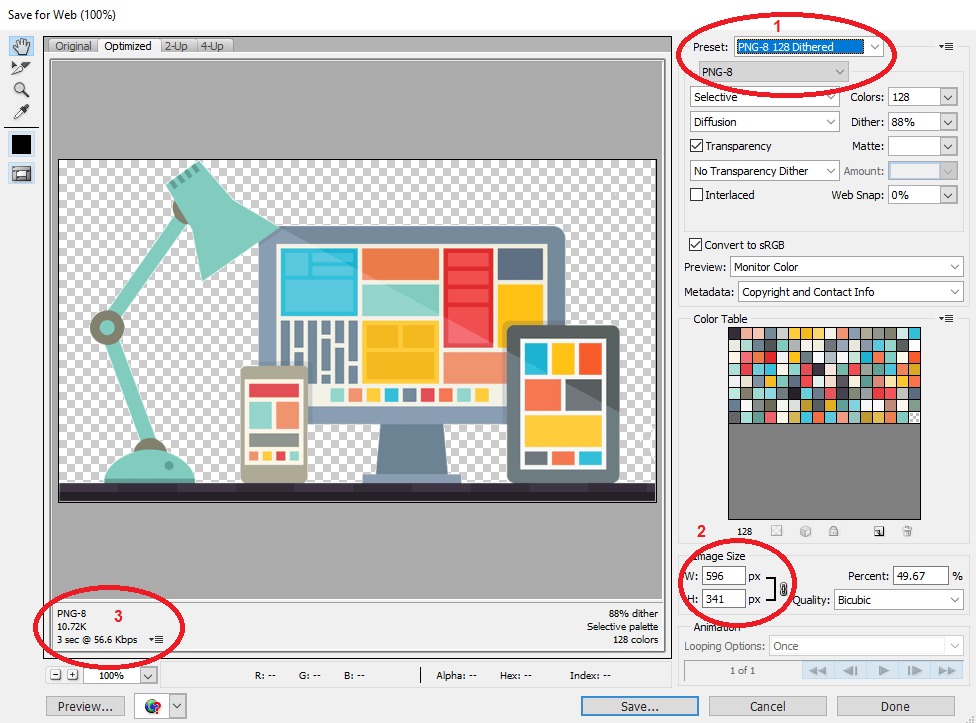Select the Eyedropper tool

coord(21,112)
